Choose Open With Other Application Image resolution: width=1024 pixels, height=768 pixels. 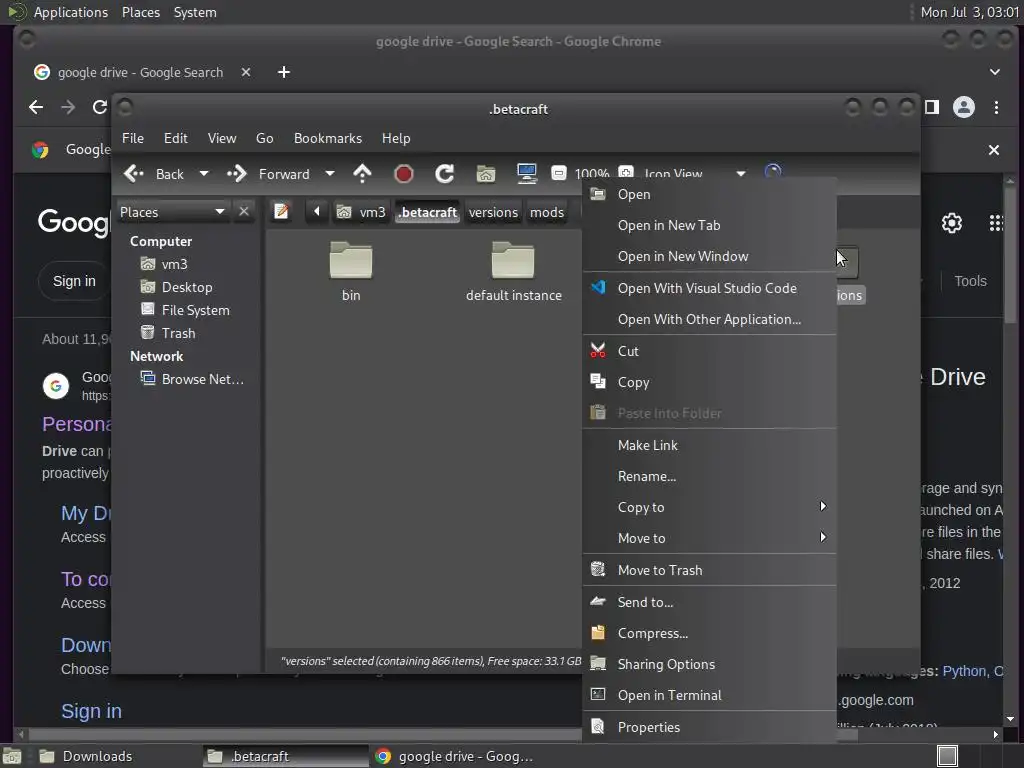[709, 319]
